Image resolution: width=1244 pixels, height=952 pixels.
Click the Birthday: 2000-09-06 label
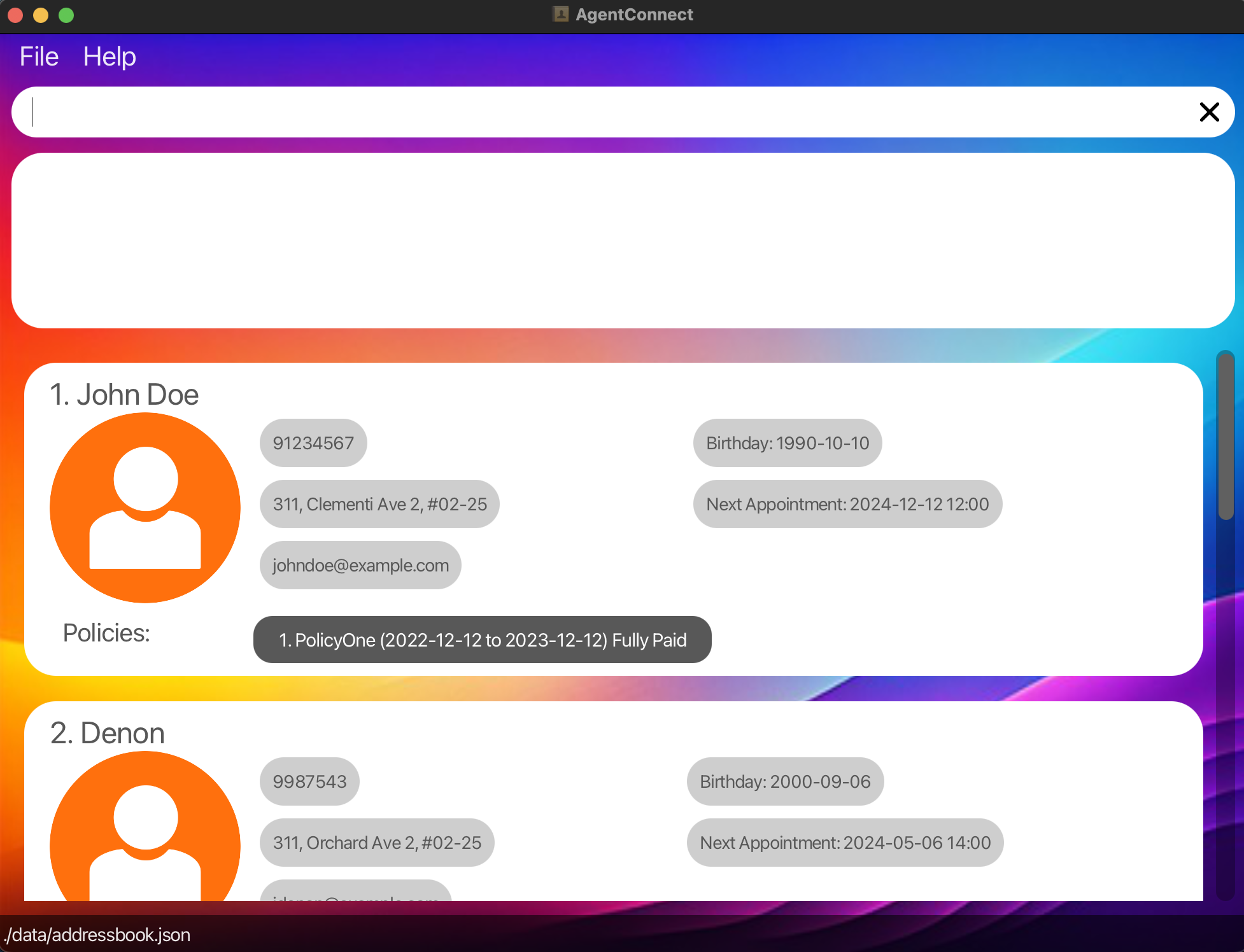(785, 781)
